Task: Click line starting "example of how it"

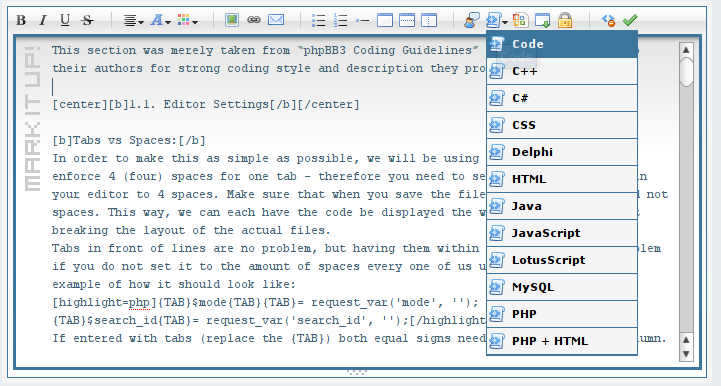Action: pos(174,284)
